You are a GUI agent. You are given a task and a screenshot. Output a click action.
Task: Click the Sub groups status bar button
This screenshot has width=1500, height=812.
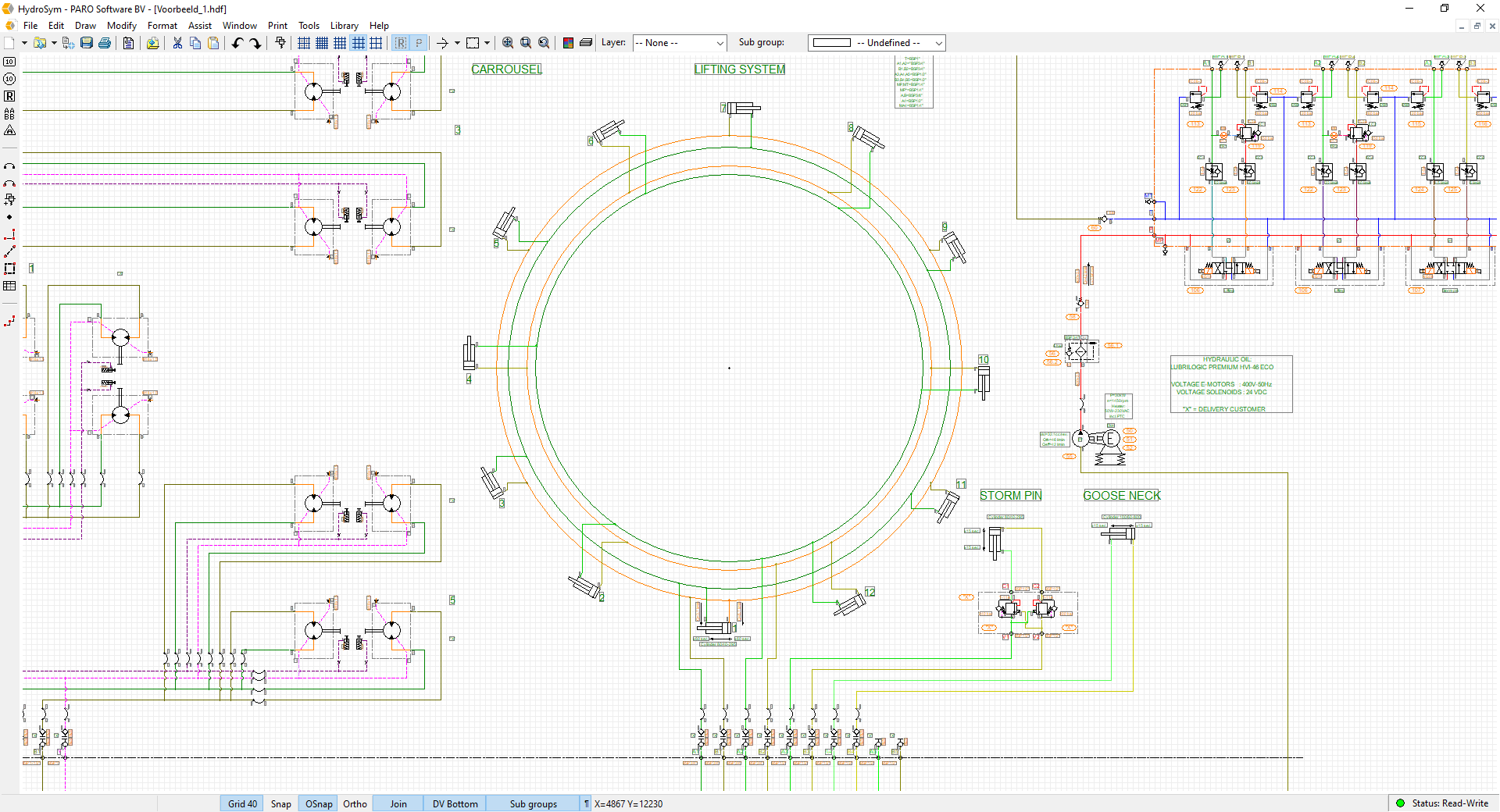pyautogui.click(x=533, y=803)
